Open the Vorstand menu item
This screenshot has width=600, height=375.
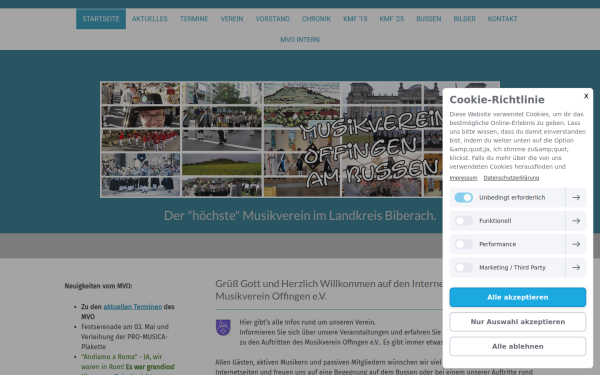coord(272,19)
